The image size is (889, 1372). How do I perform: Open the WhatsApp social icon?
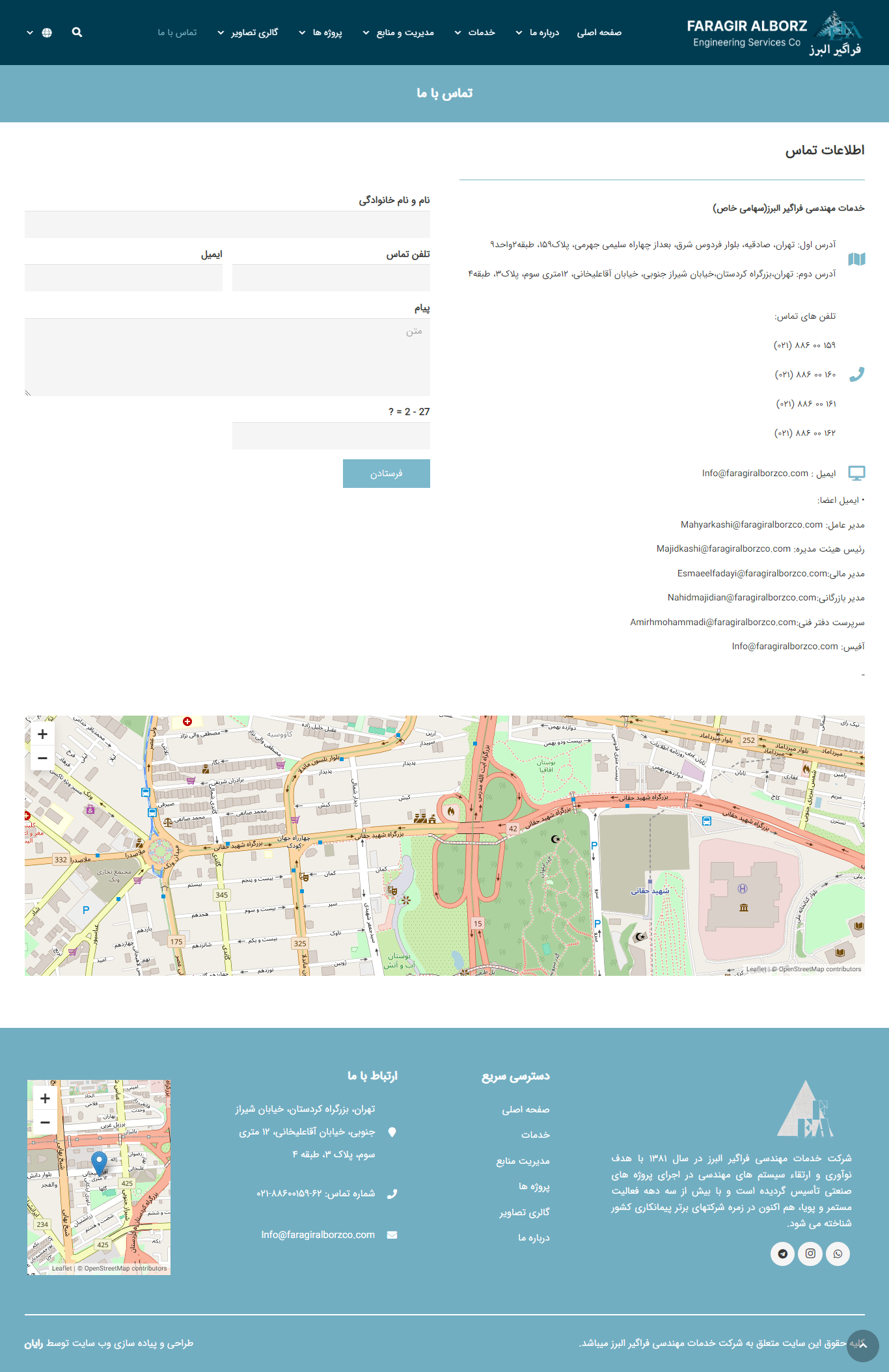(838, 1254)
